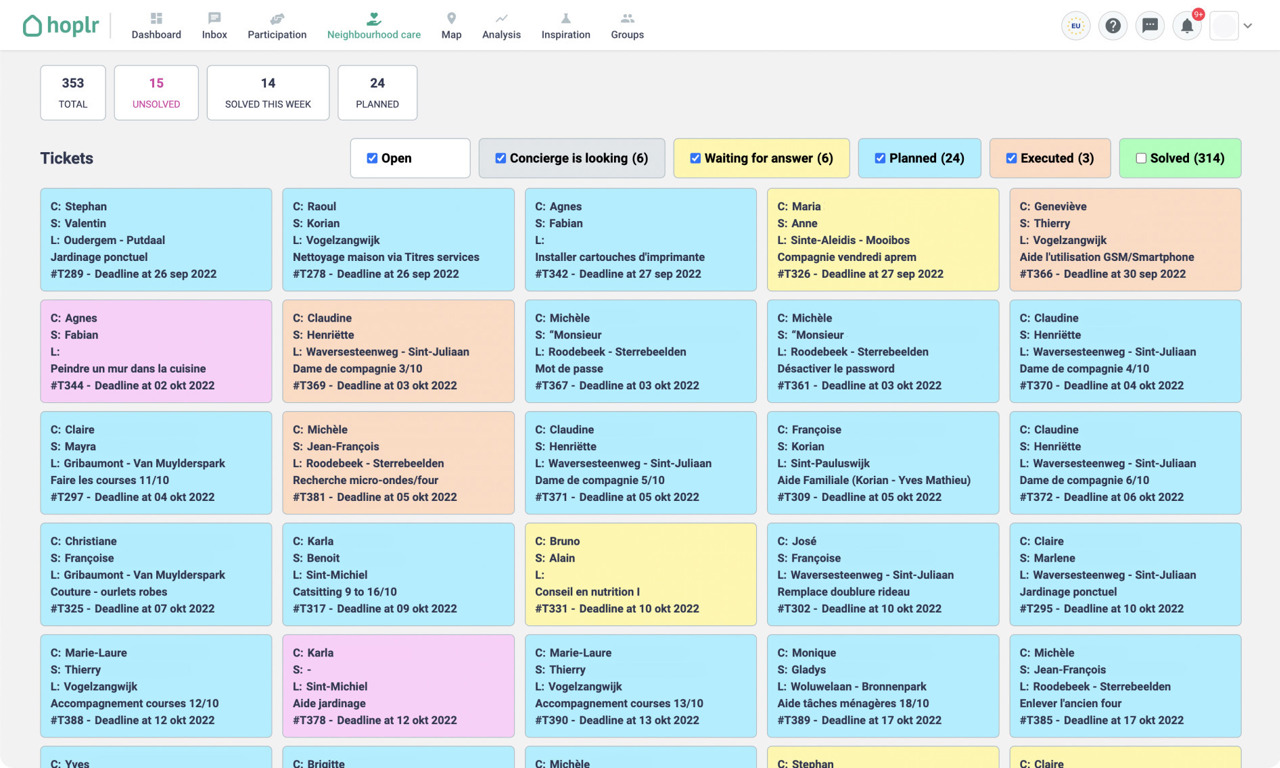Open ticket #T295 Jardinage ponctuel
The width and height of the screenshot is (1280, 768).
click(x=1126, y=574)
